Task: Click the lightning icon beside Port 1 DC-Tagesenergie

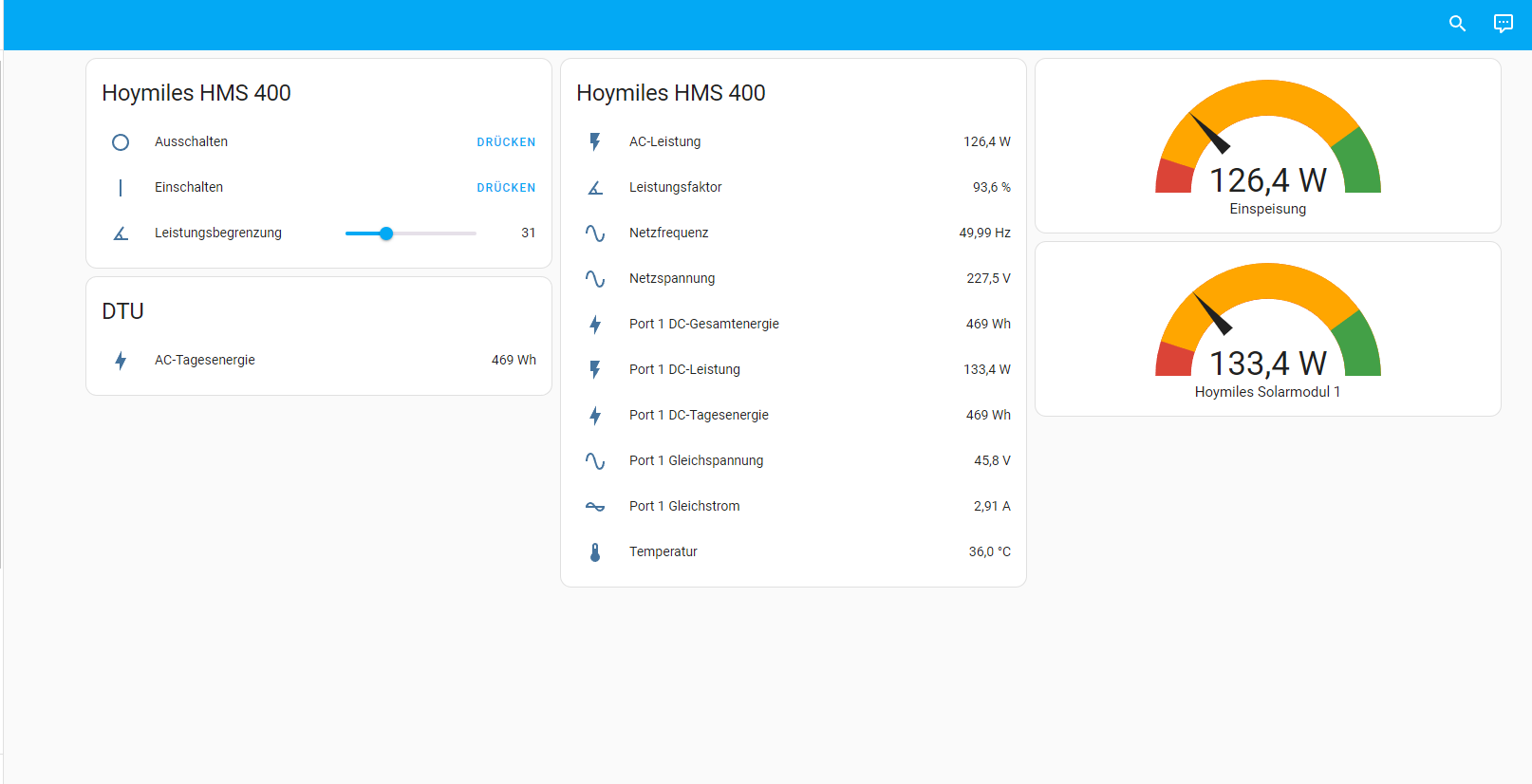Action: (595, 416)
